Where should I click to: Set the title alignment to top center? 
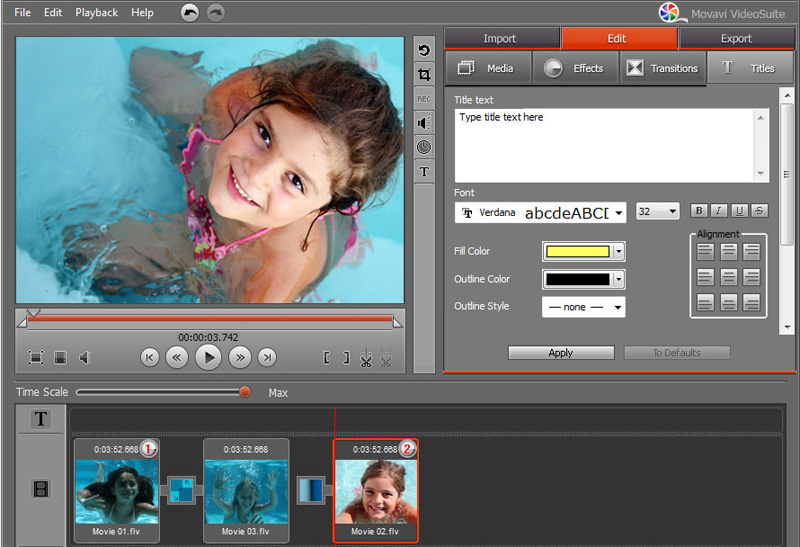(x=729, y=252)
